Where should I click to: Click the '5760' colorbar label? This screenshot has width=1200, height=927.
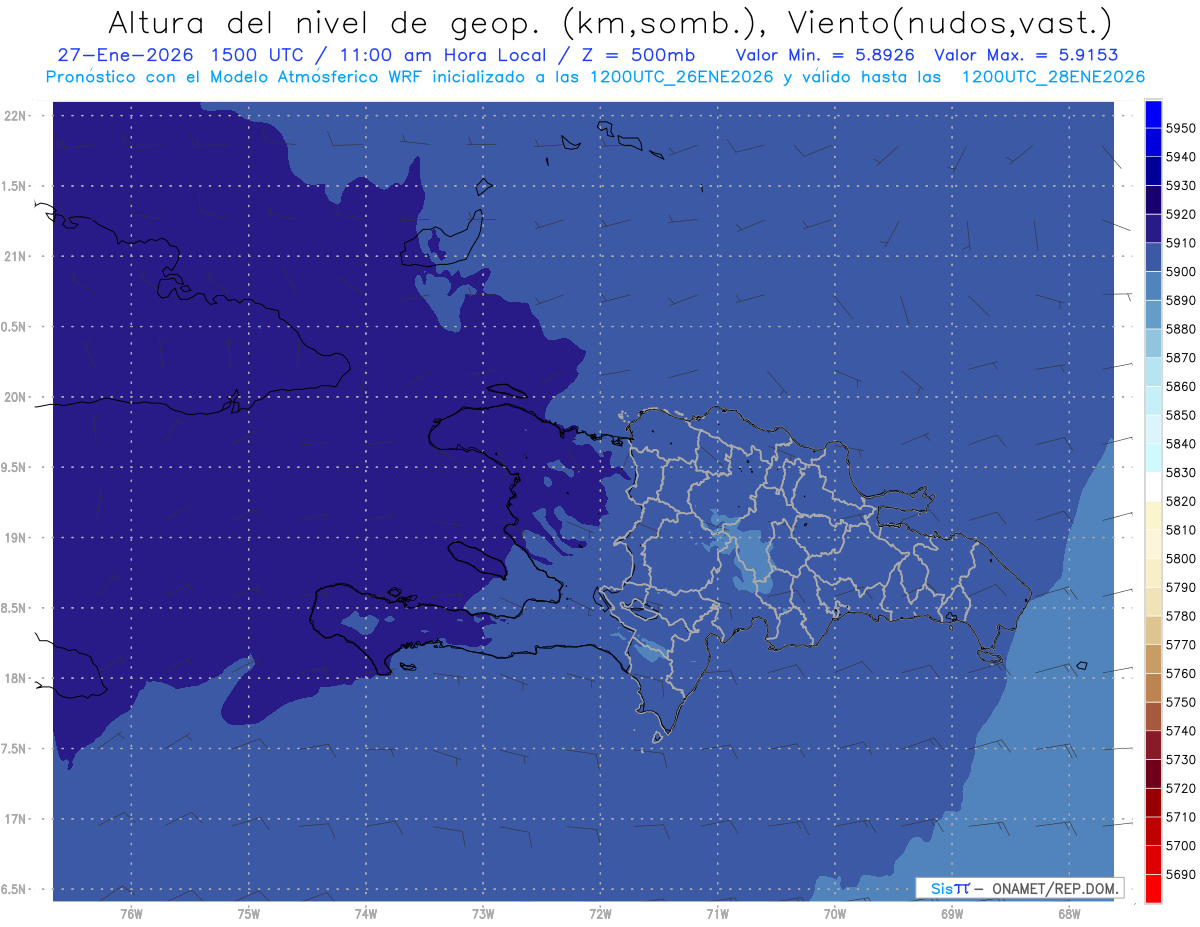1180,673
